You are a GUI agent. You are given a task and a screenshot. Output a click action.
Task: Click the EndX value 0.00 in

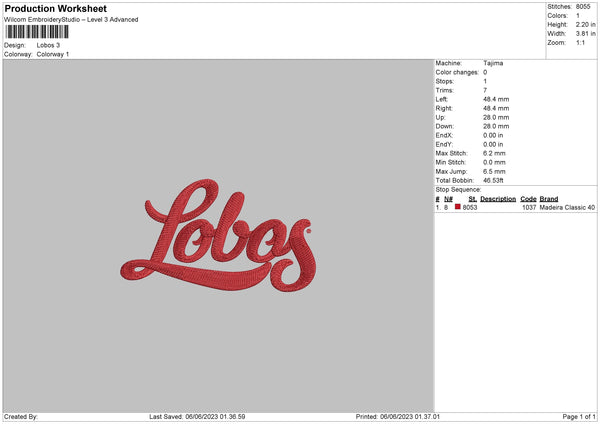pyautogui.click(x=493, y=135)
